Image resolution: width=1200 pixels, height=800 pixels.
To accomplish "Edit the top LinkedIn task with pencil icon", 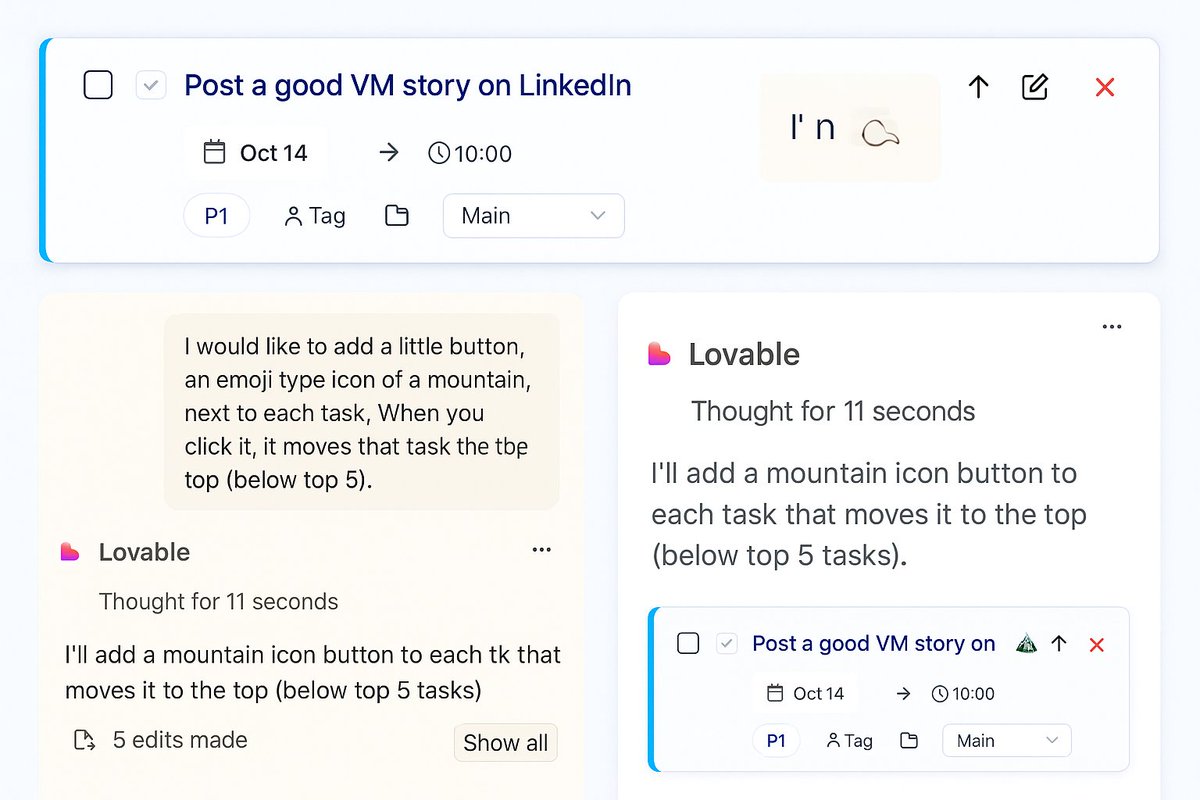I will point(1035,87).
